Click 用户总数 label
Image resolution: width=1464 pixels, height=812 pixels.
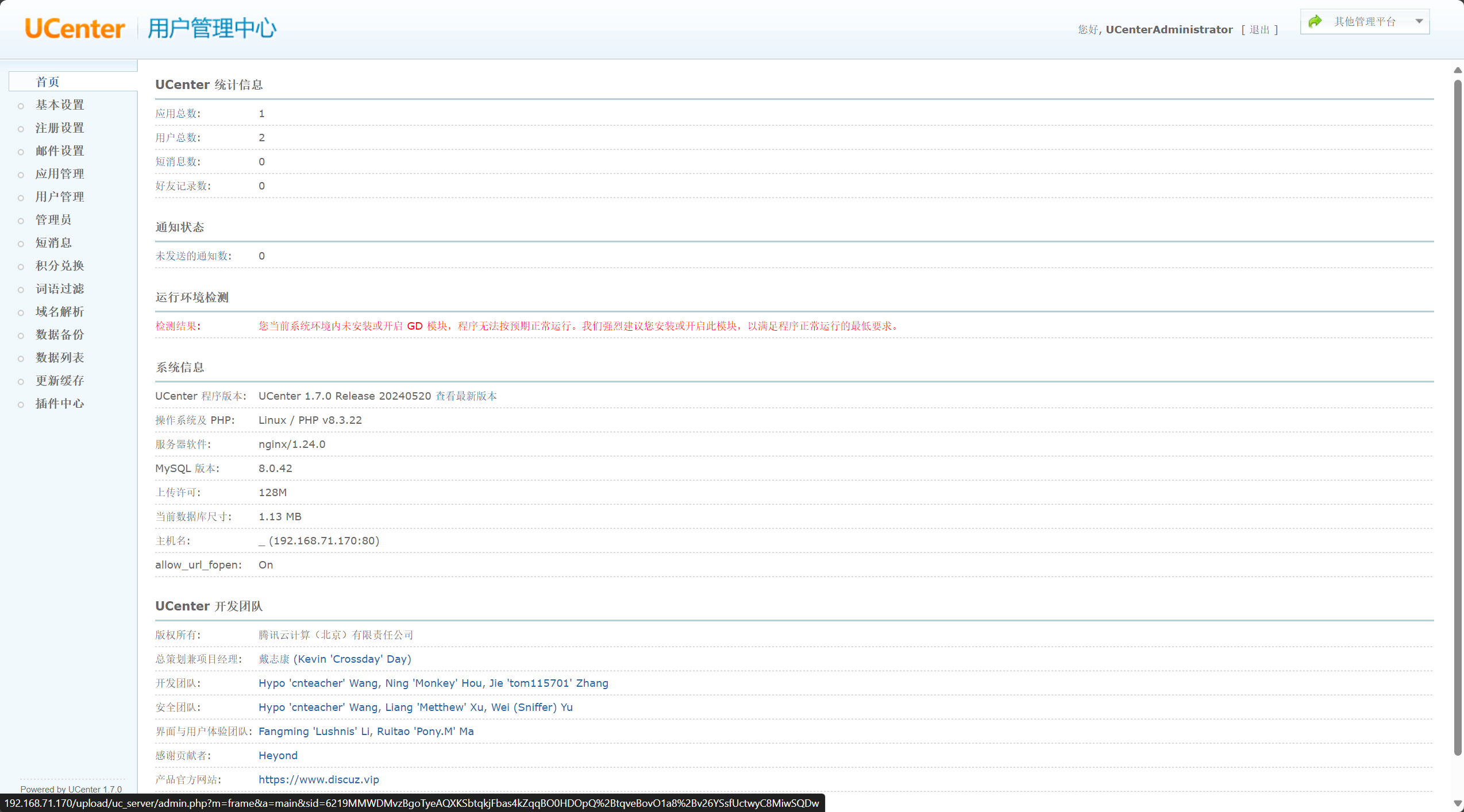pos(178,138)
